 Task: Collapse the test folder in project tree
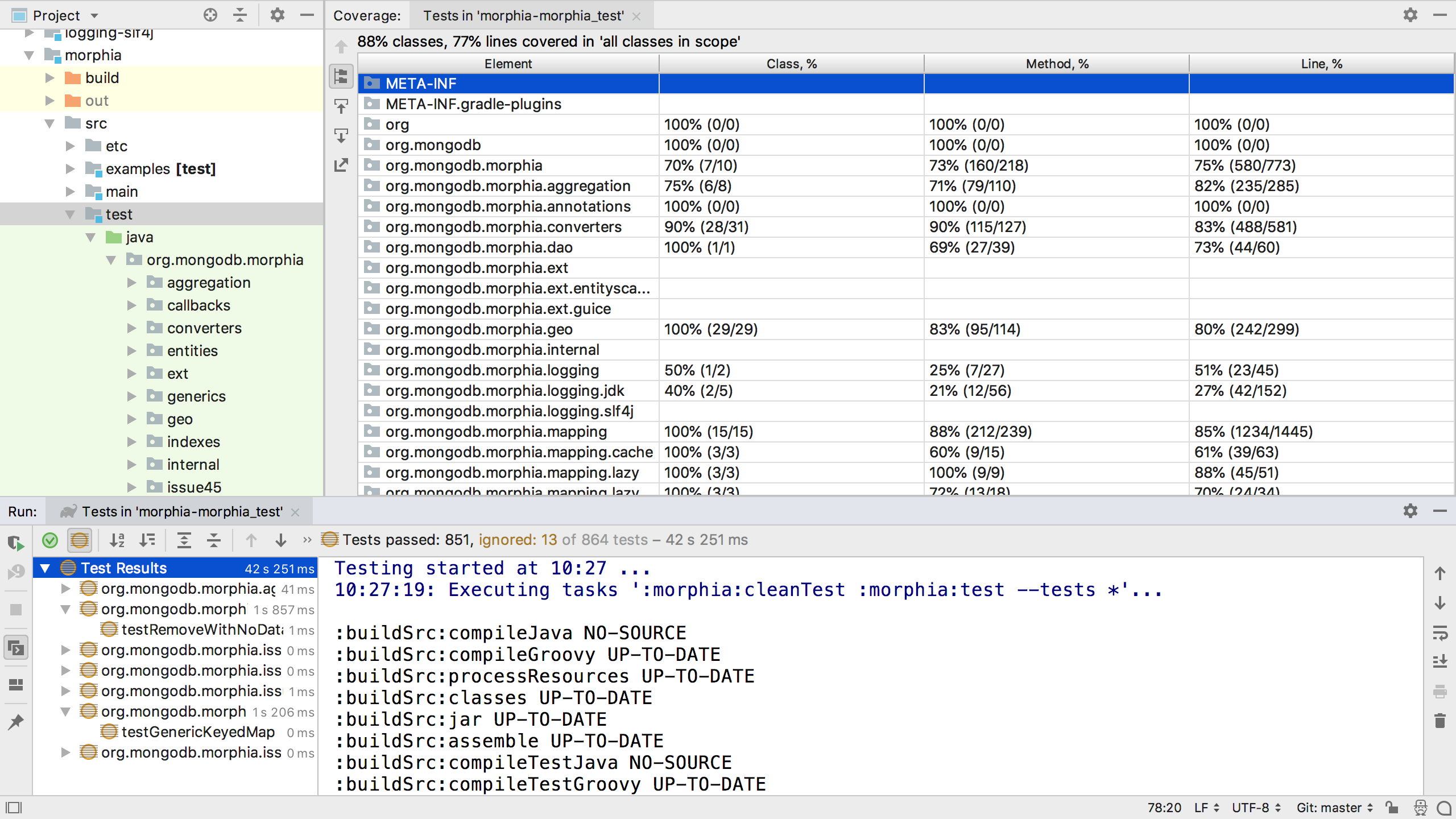click(71, 214)
